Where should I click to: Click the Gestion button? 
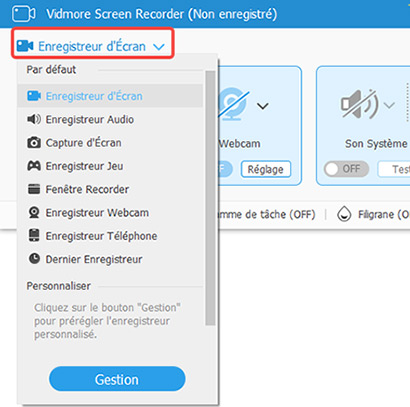(x=117, y=379)
